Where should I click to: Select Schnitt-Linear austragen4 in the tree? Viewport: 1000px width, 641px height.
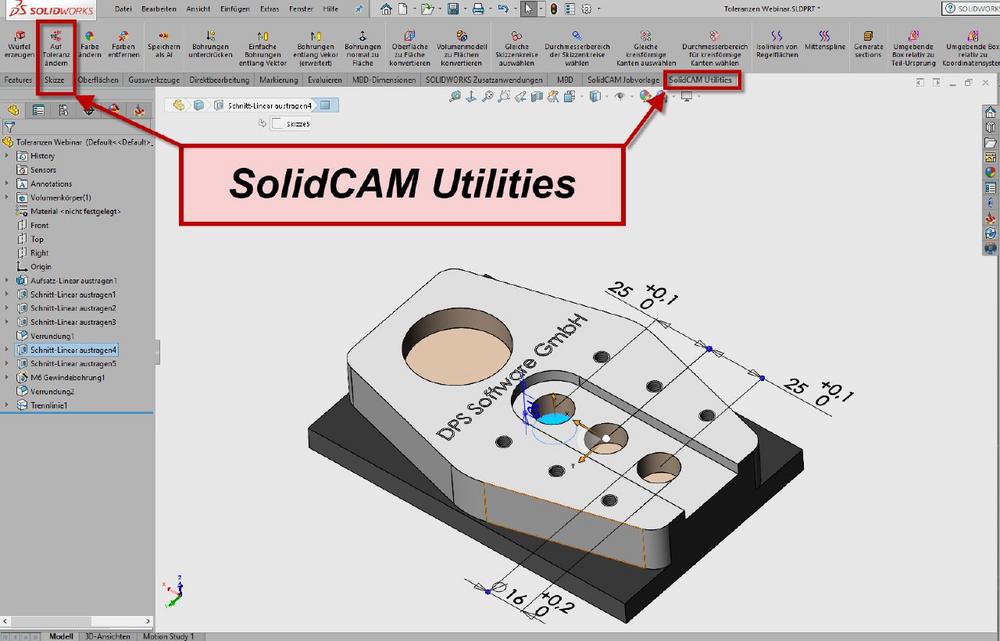(x=74, y=350)
